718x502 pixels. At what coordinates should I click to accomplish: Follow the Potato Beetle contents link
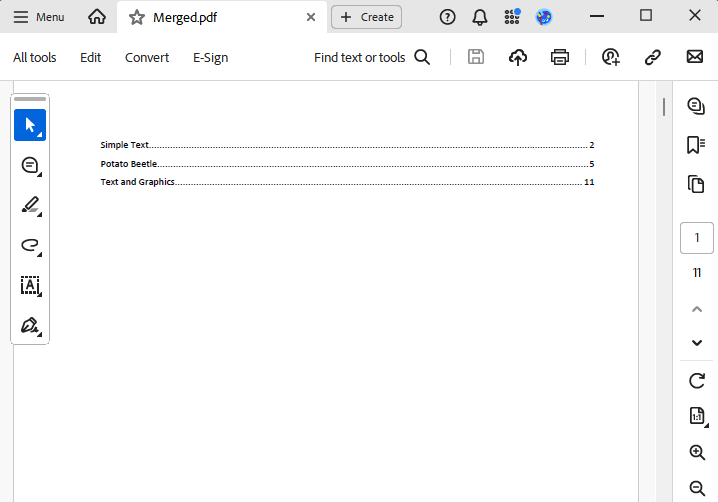pos(129,164)
